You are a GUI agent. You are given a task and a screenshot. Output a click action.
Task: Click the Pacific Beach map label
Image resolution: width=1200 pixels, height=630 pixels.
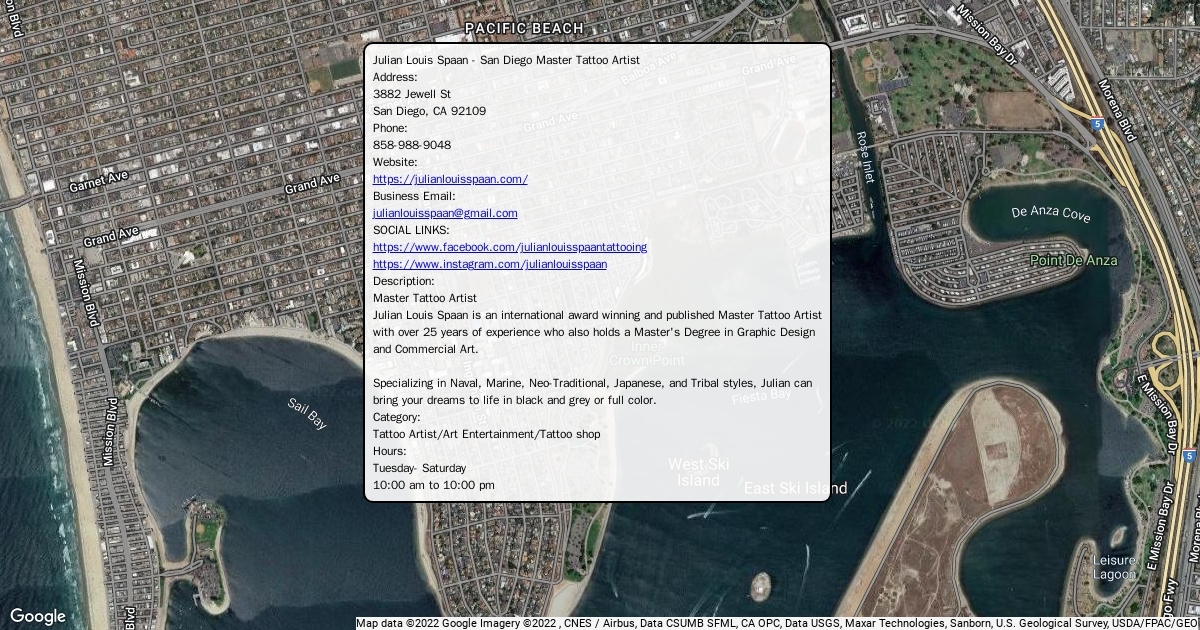click(524, 28)
